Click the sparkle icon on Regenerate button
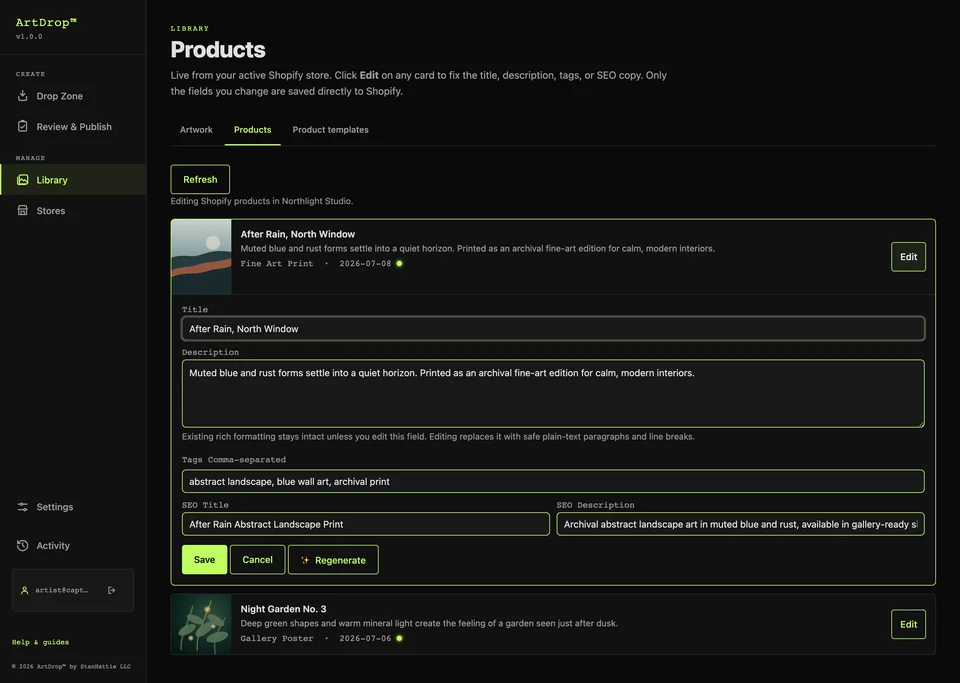This screenshot has width=960, height=683. pyautogui.click(x=305, y=560)
